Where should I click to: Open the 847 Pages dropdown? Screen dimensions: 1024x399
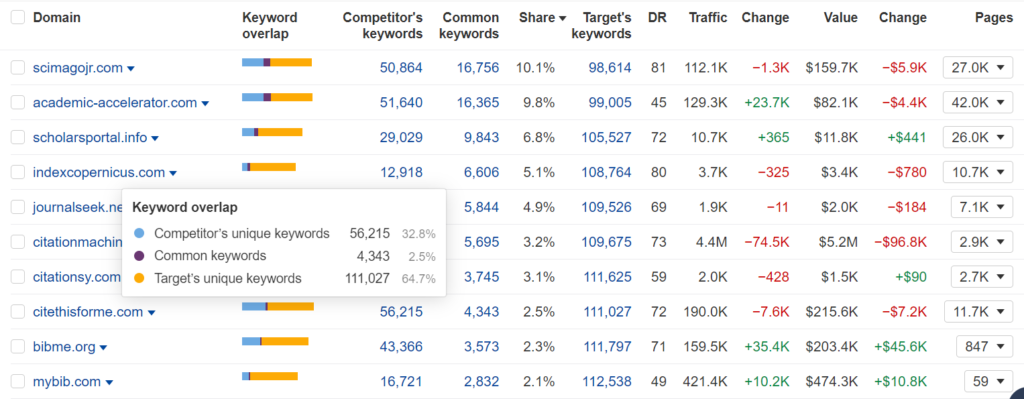984,346
